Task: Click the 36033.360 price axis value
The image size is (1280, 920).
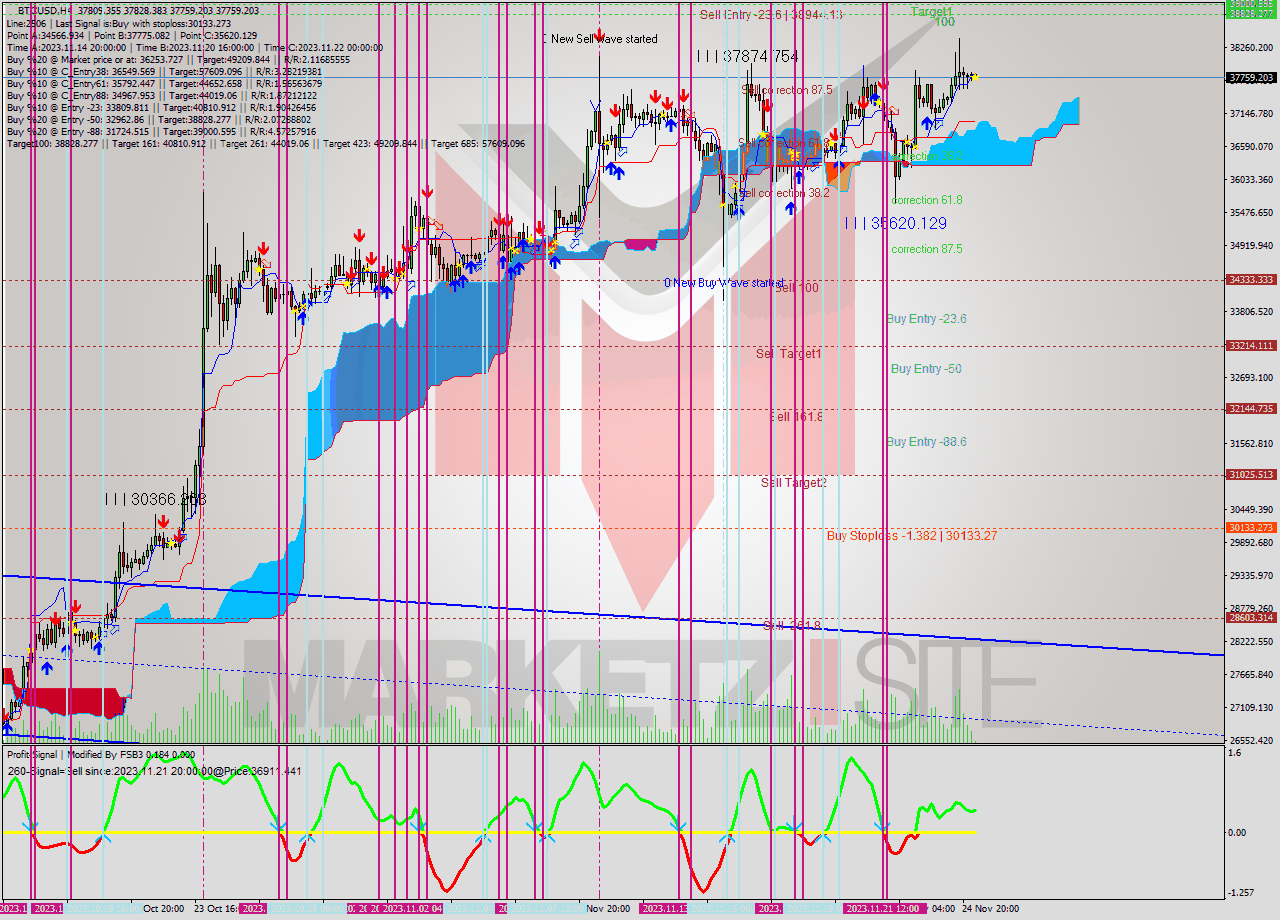Action: click(x=1251, y=179)
